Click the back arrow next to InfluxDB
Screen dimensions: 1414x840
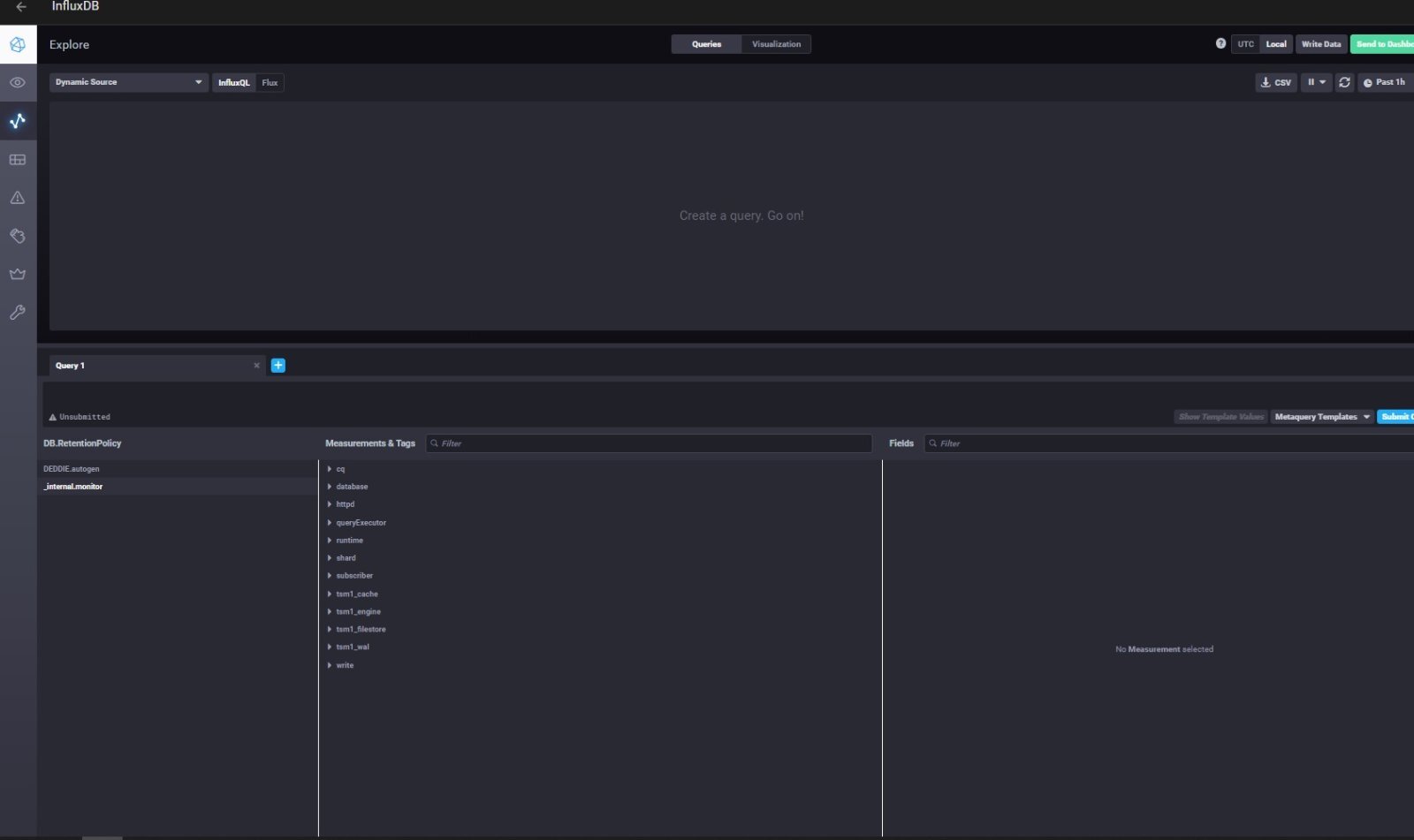[x=21, y=6]
